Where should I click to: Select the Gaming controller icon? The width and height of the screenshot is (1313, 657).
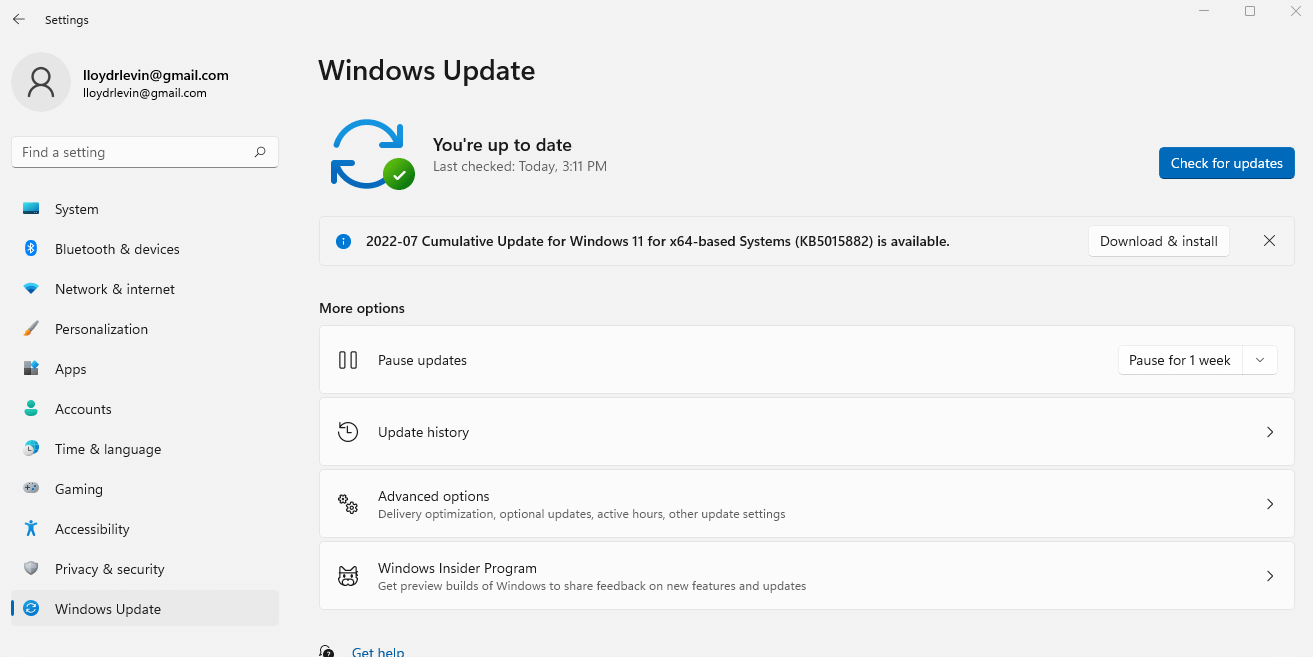pos(30,489)
